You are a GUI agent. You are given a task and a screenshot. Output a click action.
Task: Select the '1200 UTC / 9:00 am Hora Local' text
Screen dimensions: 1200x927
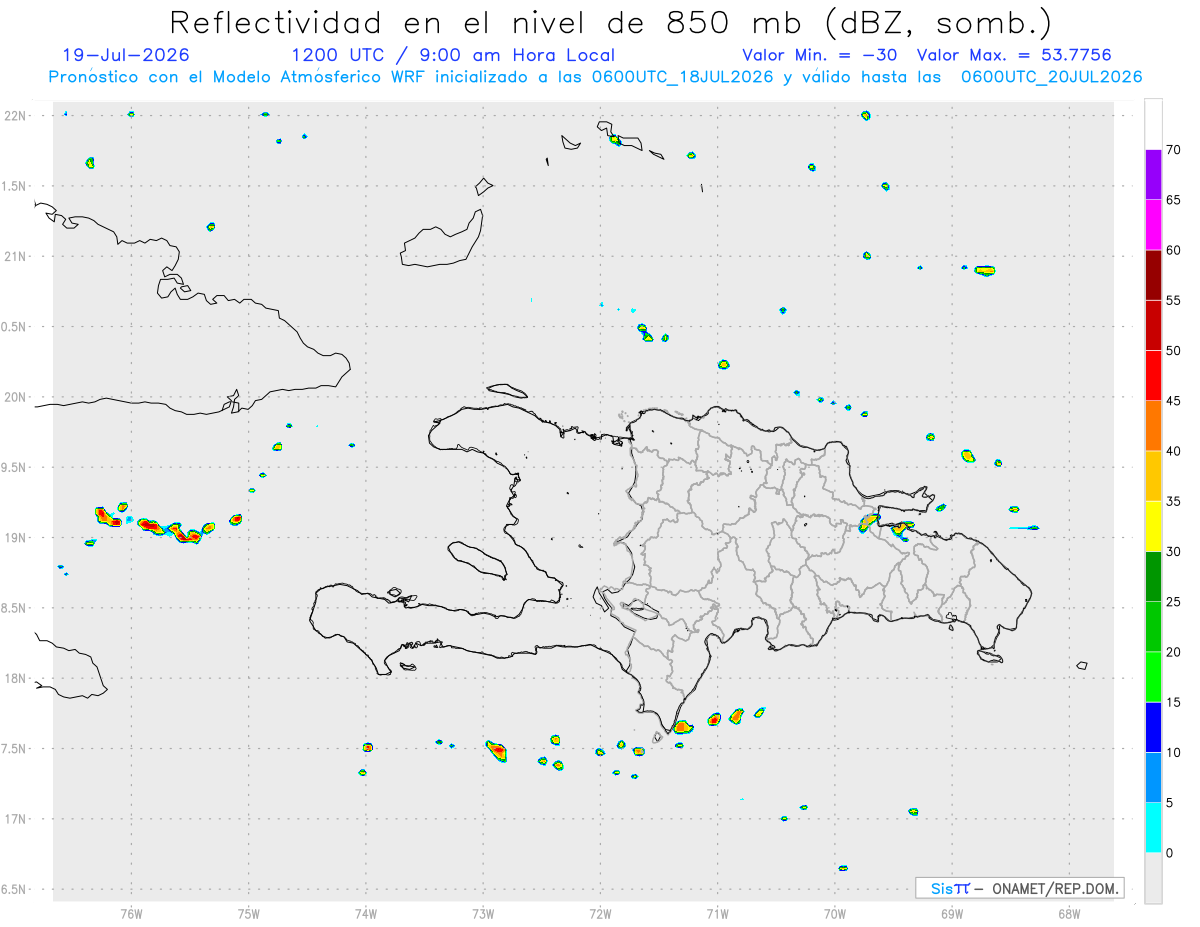pos(453,55)
